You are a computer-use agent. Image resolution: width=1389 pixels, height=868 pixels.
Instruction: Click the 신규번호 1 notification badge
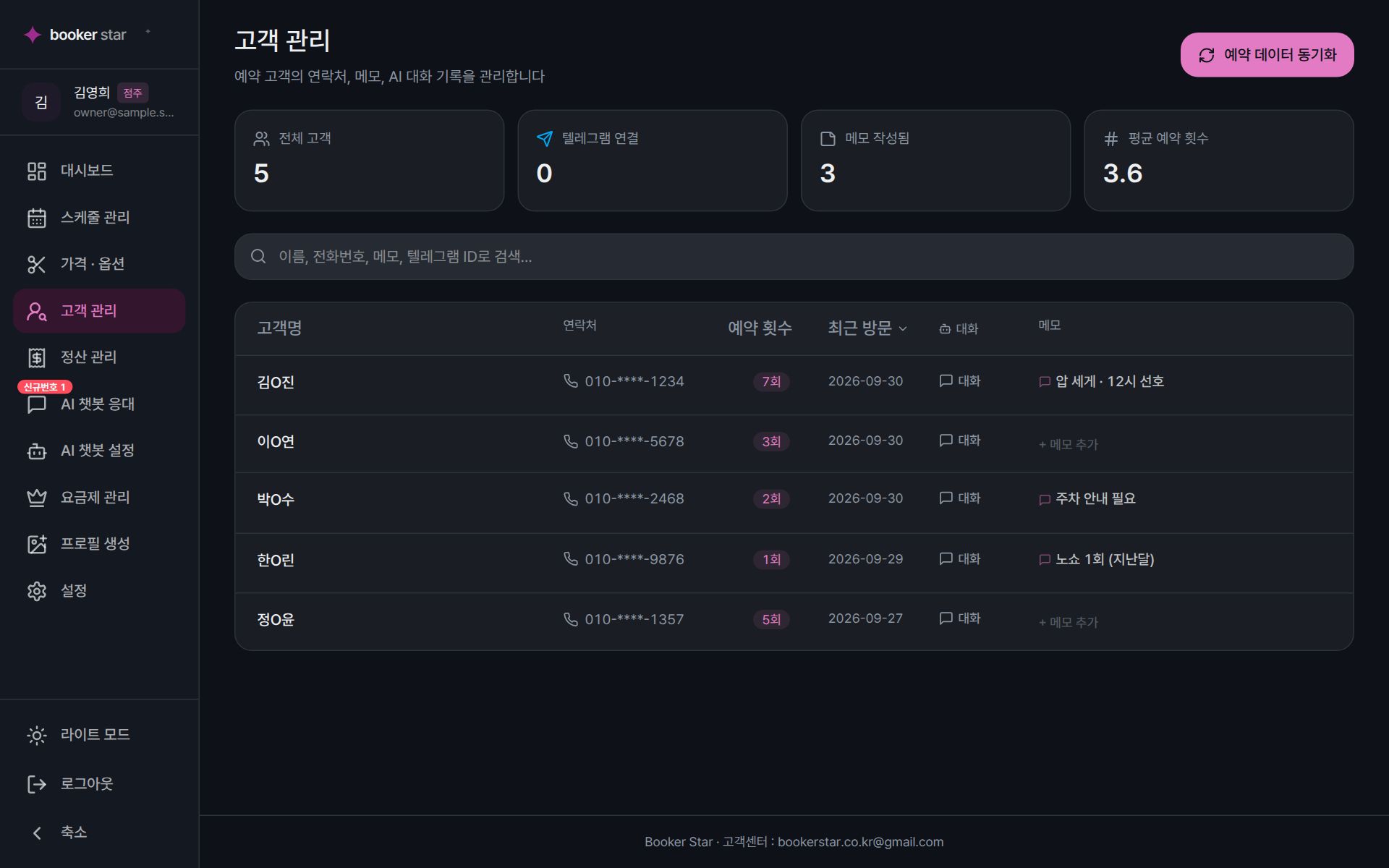point(45,387)
